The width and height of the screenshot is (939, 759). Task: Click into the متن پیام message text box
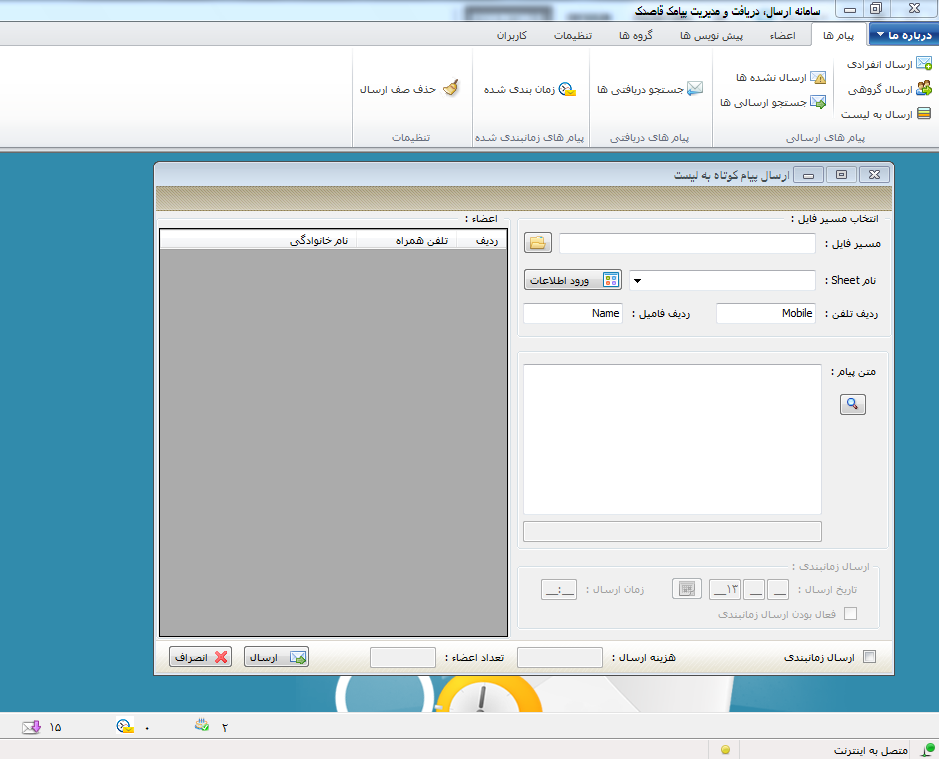pyautogui.click(x=672, y=438)
